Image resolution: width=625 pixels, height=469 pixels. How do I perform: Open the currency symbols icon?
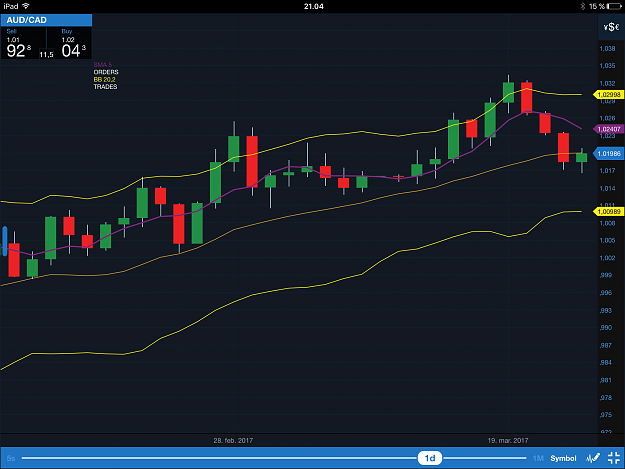click(x=611, y=27)
